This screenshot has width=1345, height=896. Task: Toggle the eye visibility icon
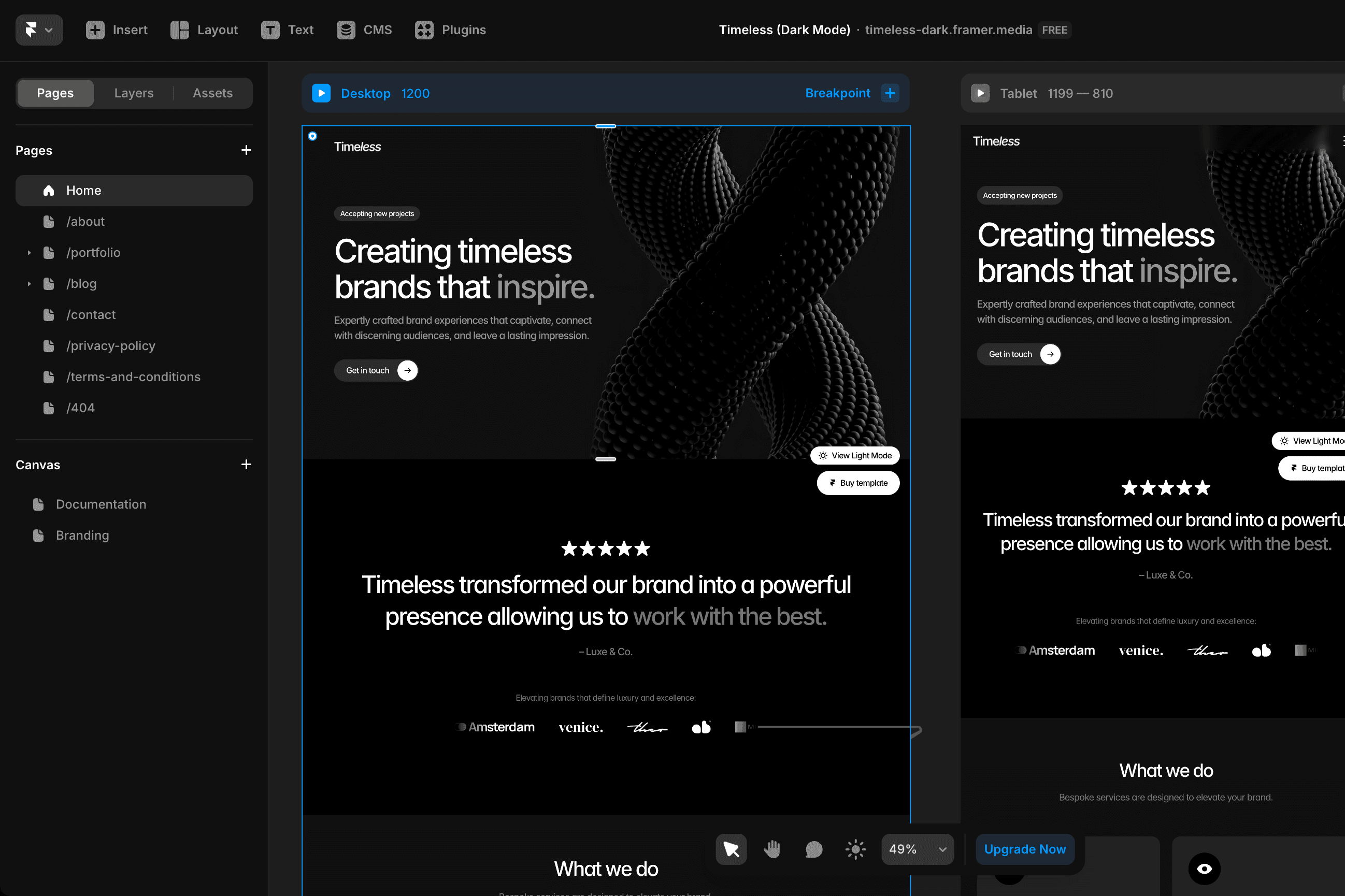[x=1204, y=869]
